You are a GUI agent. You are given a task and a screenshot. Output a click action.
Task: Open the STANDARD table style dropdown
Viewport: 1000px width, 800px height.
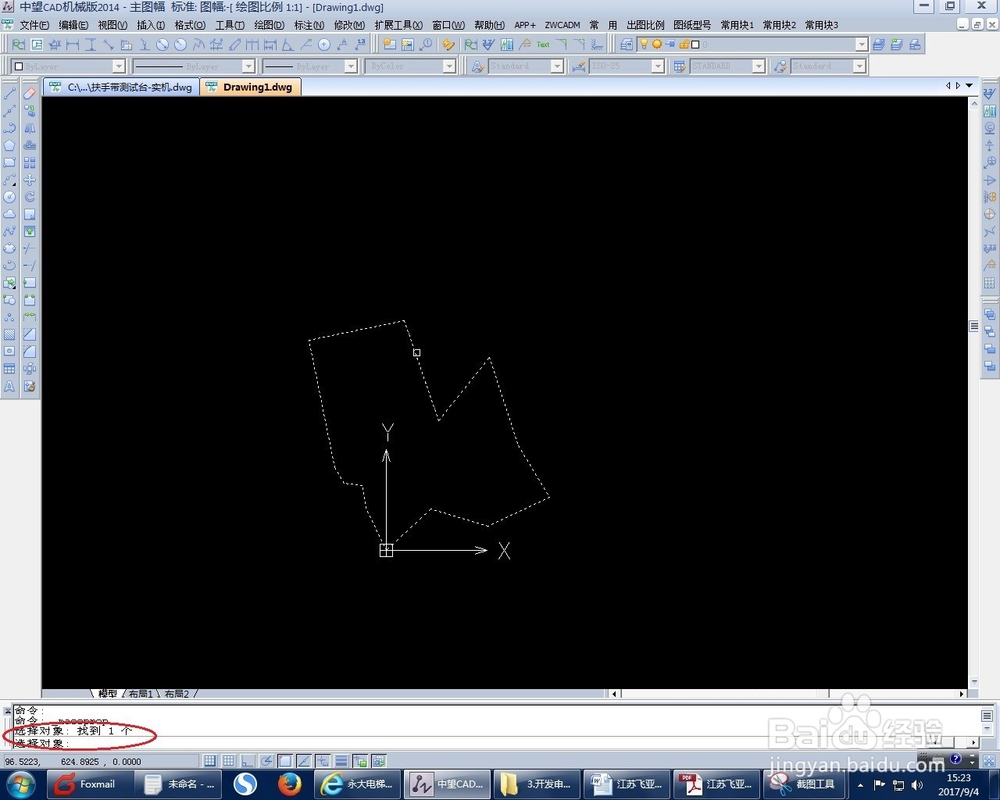pos(758,66)
